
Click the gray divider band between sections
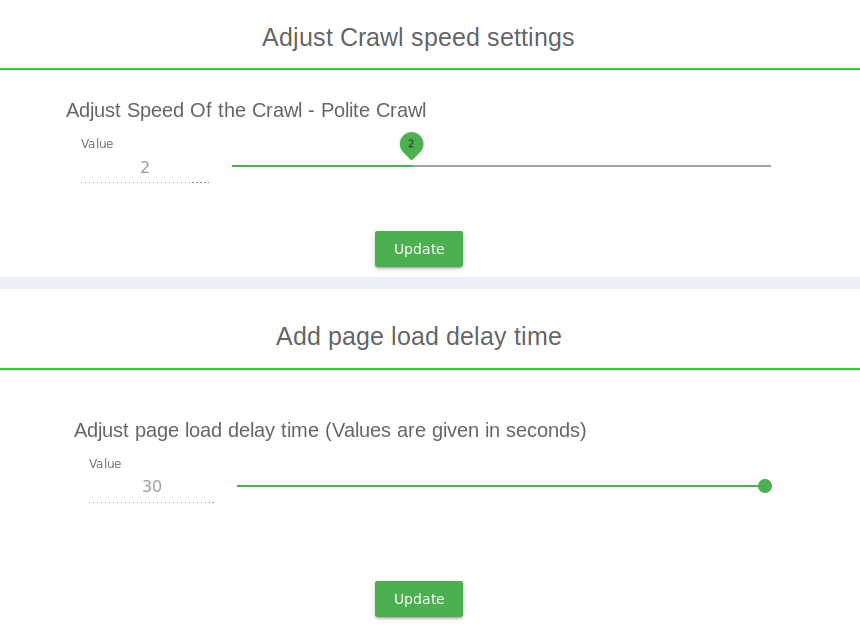[x=430, y=283]
